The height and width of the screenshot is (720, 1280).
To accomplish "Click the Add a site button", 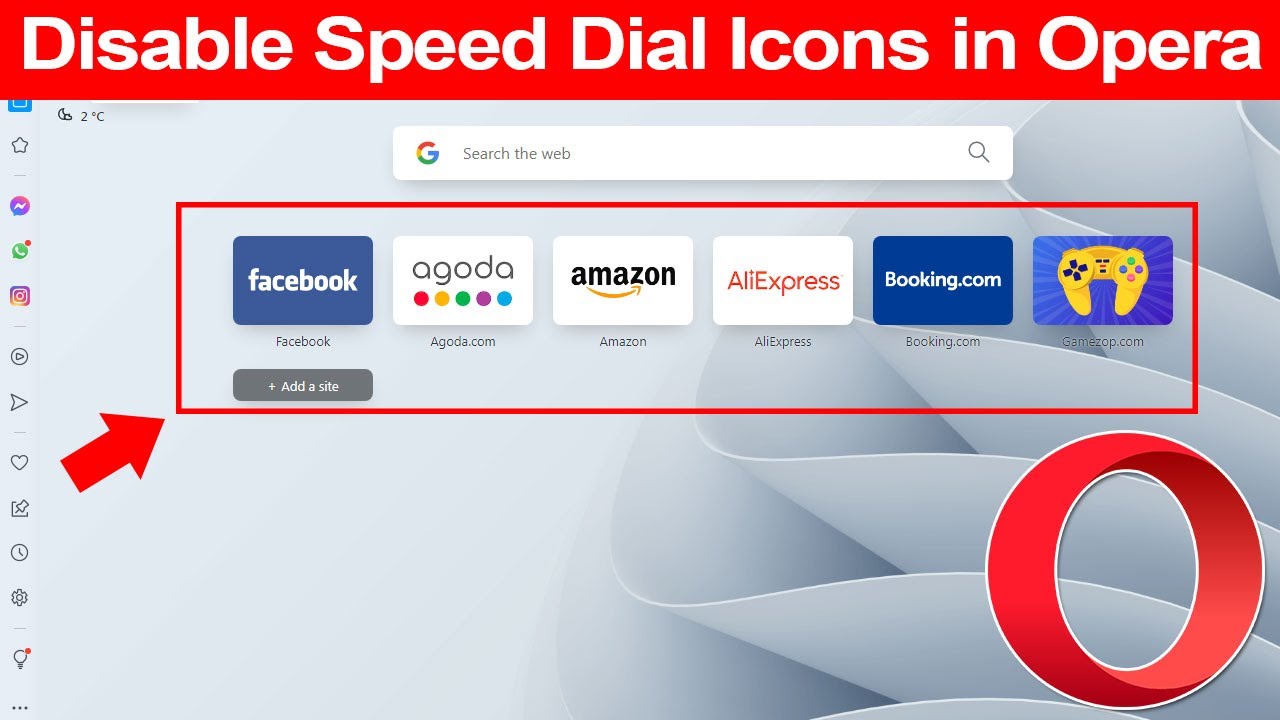I will (x=303, y=385).
